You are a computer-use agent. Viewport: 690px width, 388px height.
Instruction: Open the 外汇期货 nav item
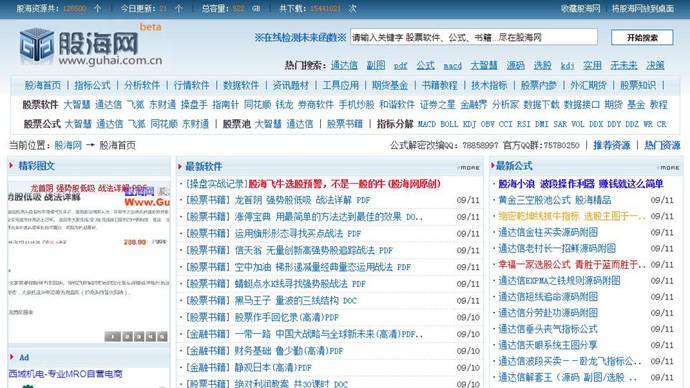pyautogui.click(x=588, y=85)
